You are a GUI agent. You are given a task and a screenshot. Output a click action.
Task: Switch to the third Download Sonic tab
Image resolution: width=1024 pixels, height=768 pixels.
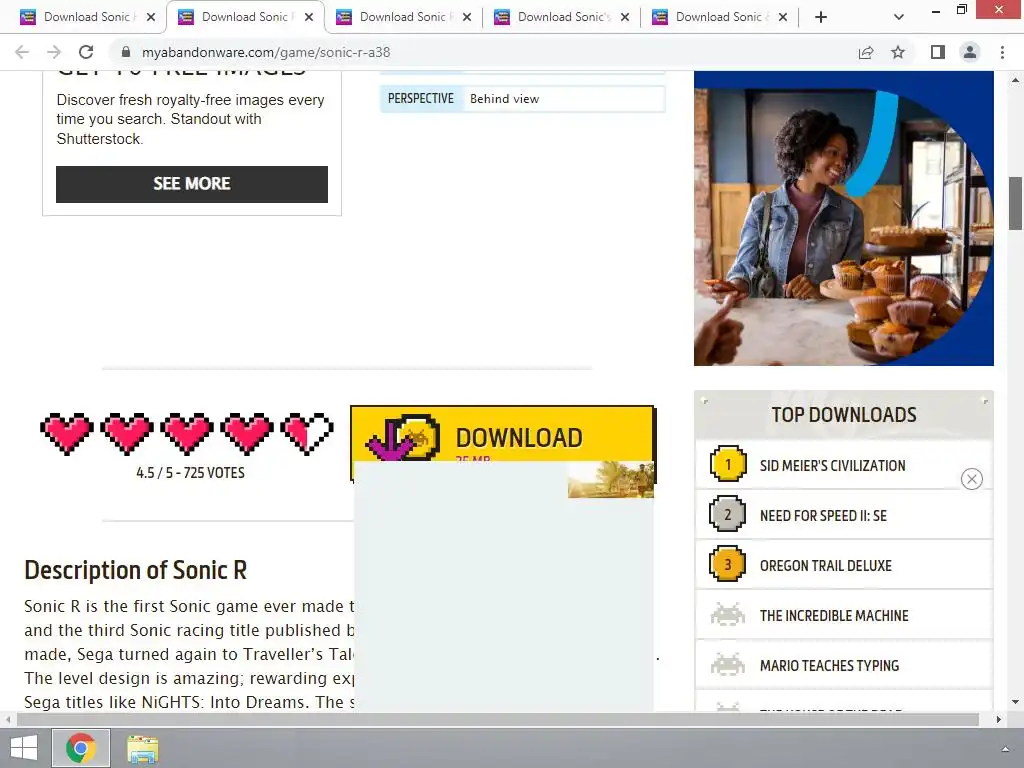[404, 17]
